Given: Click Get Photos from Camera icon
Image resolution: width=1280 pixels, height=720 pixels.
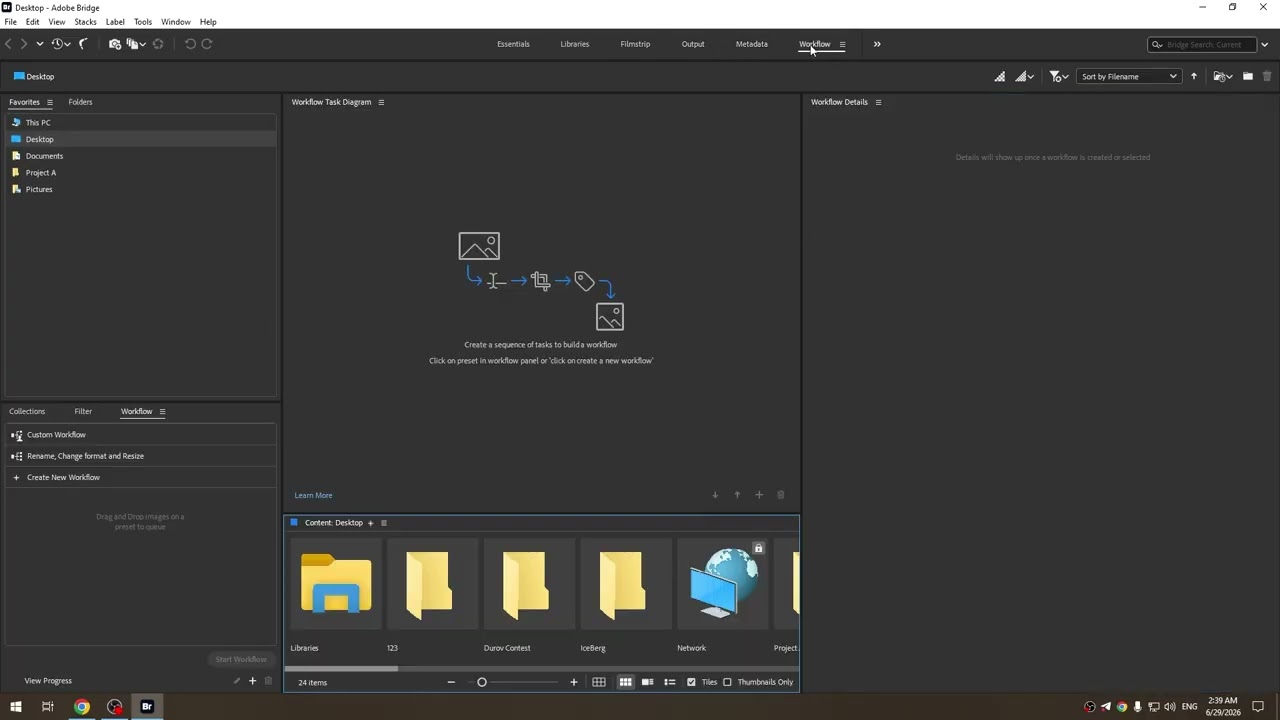Looking at the screenshot, I should [x=115, y=44].
